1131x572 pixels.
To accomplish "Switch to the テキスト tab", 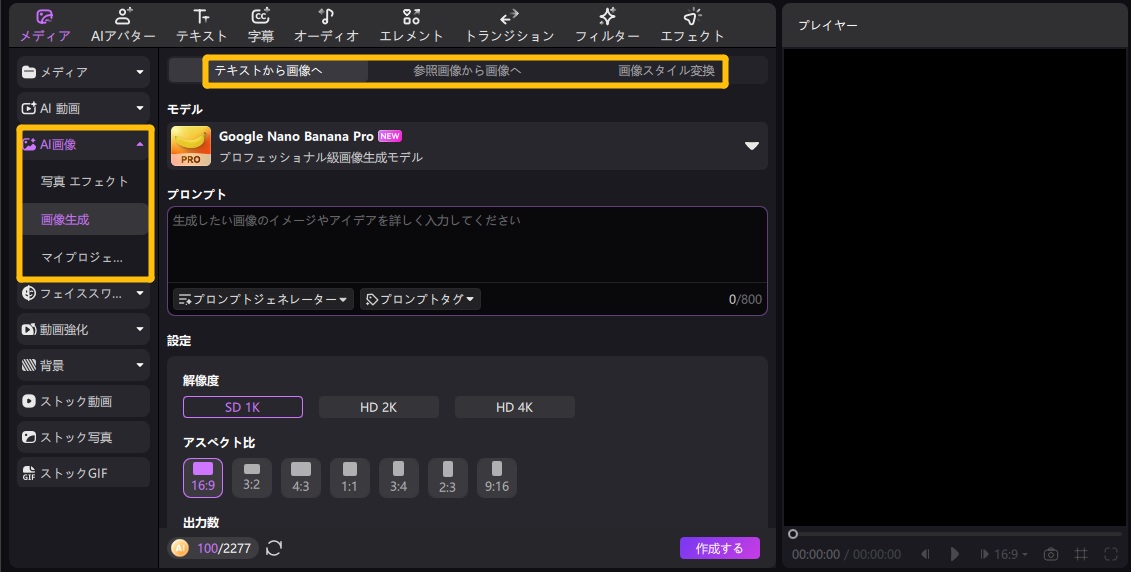I will pos(202,26).
